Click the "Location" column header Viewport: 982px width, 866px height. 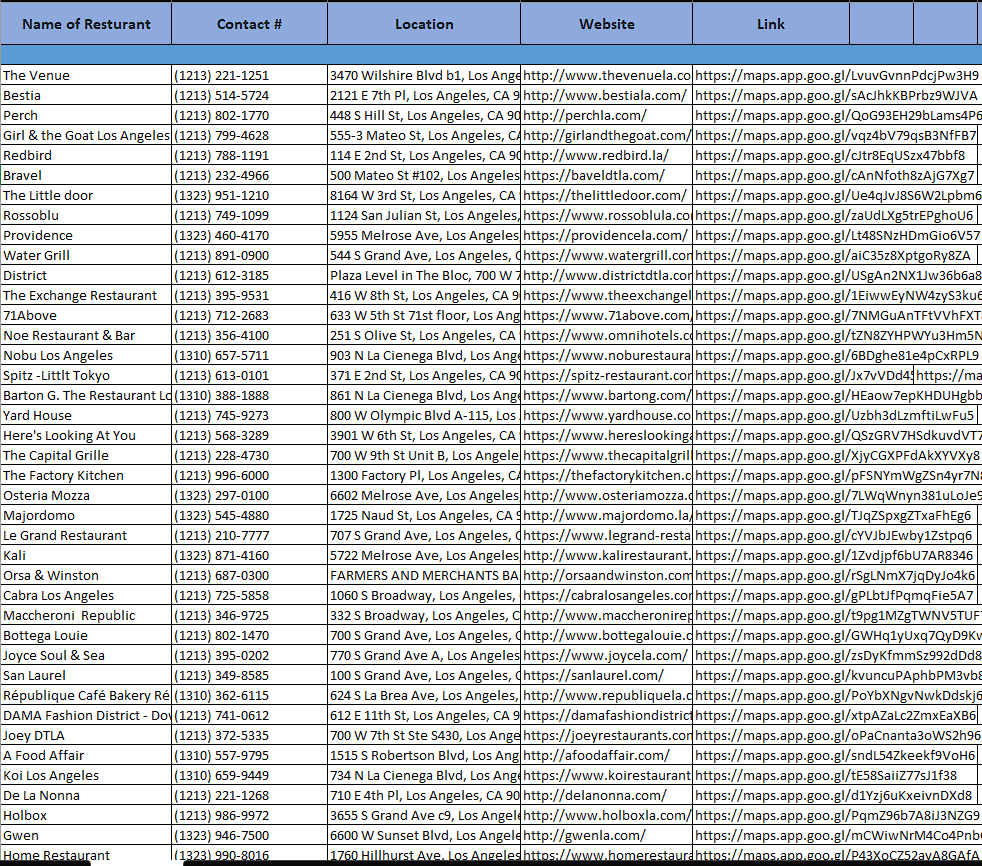point(424,24)
